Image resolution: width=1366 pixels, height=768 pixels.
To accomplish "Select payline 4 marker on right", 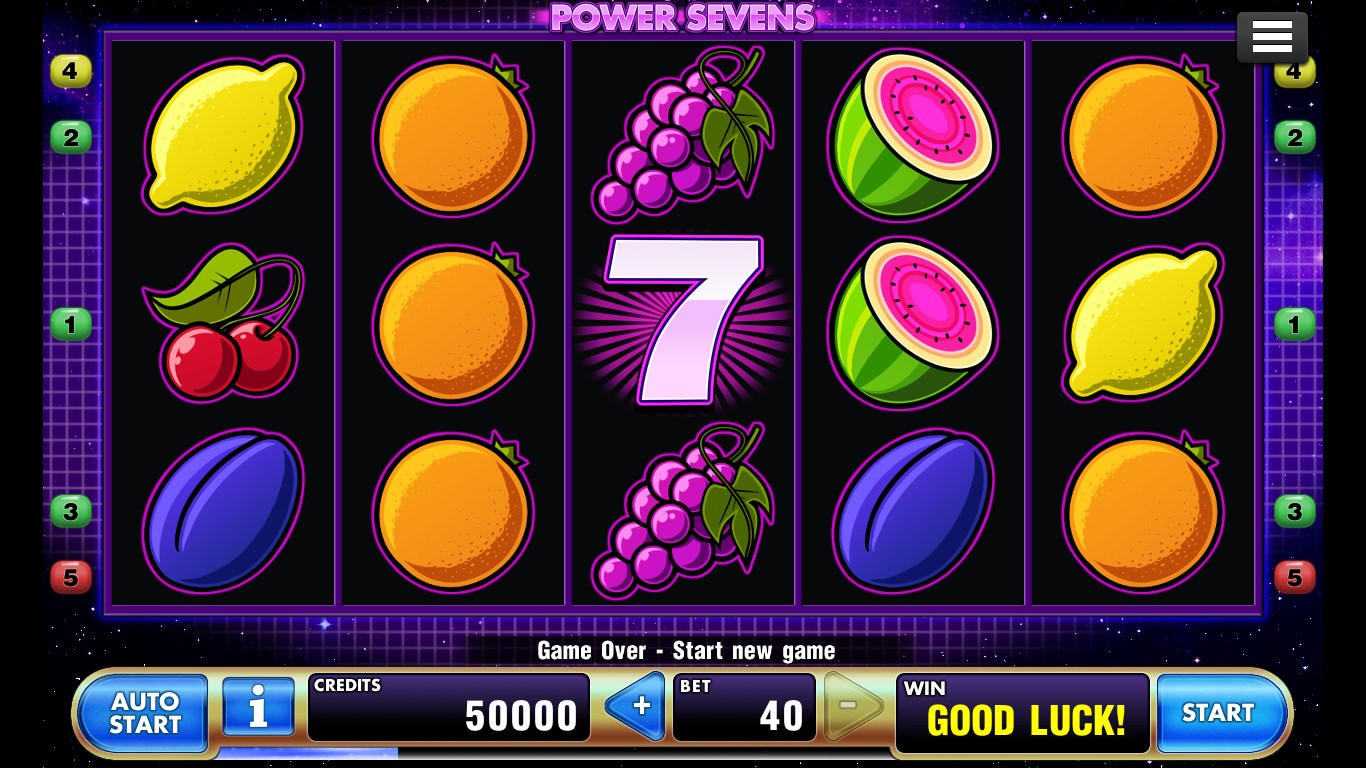I will (x=1295, y=73).
